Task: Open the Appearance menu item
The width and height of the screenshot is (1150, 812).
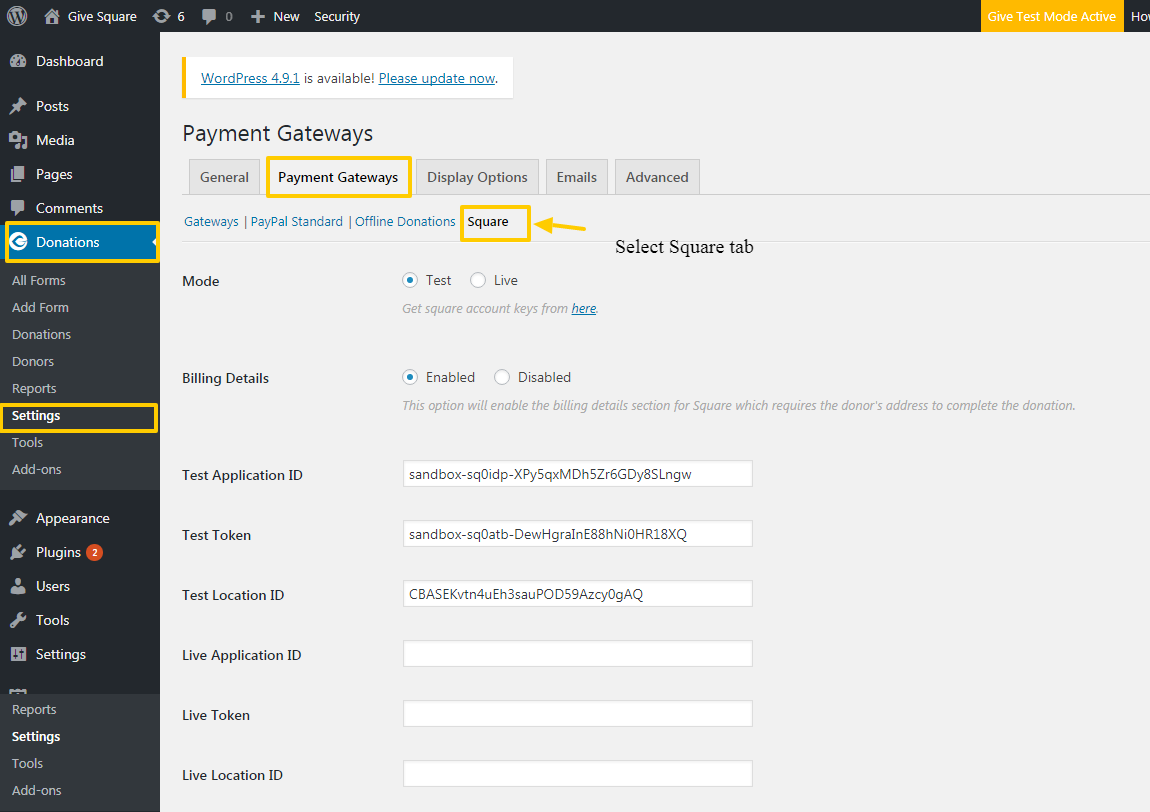Action: coord(73,518)
